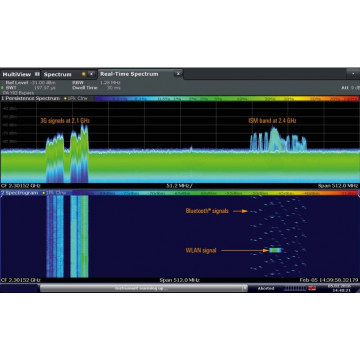This screenshot has height=360, width=360.
Task: Select the Persistence Spectrum window title
Action: [x=31, y=99]
